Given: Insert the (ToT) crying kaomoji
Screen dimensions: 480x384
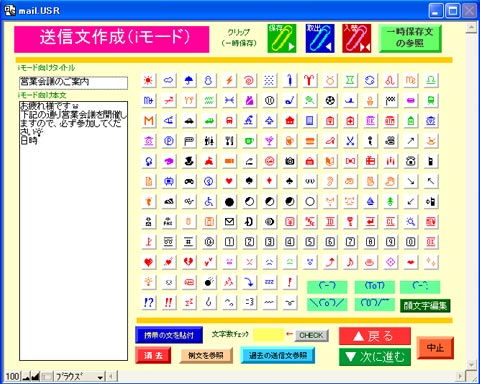Looking at the screenshot, I should pos(375,286).
